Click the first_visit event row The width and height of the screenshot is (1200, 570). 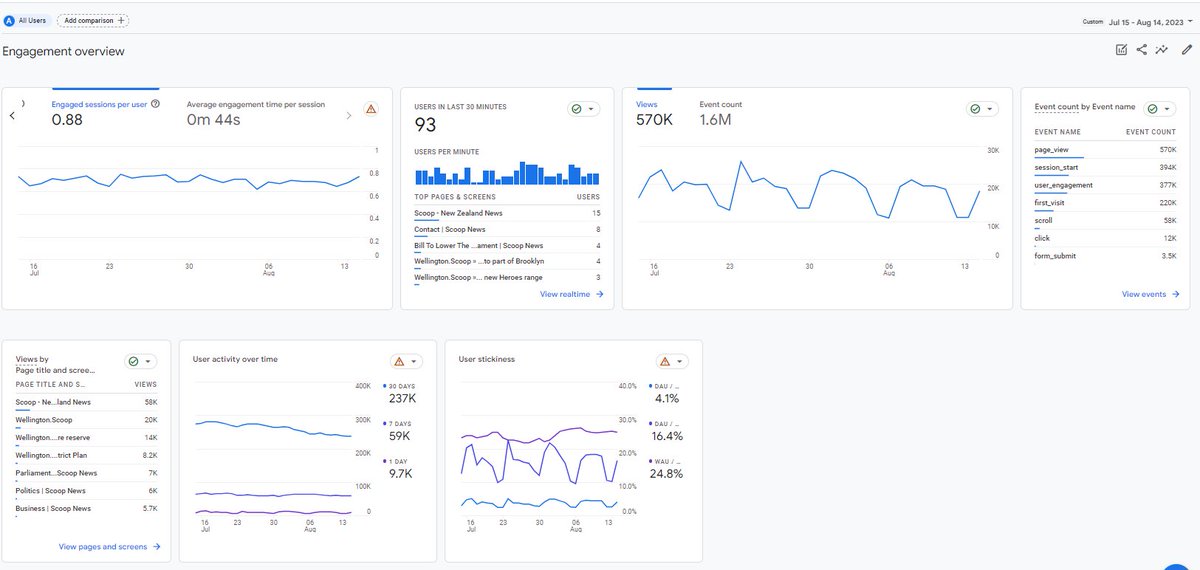coord(1105,204)
